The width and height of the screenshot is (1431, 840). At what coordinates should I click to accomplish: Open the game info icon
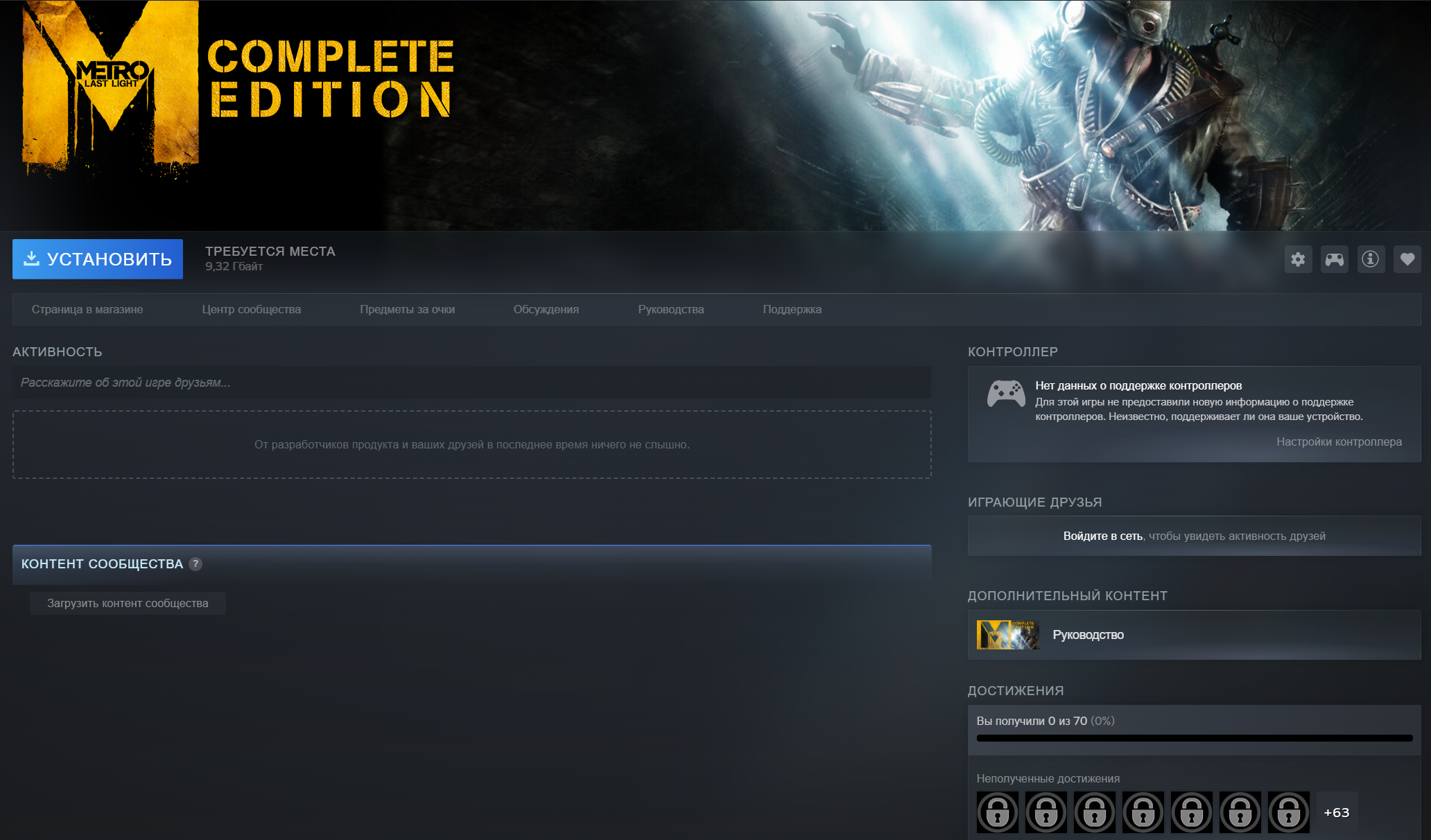tap(1371, 259)
